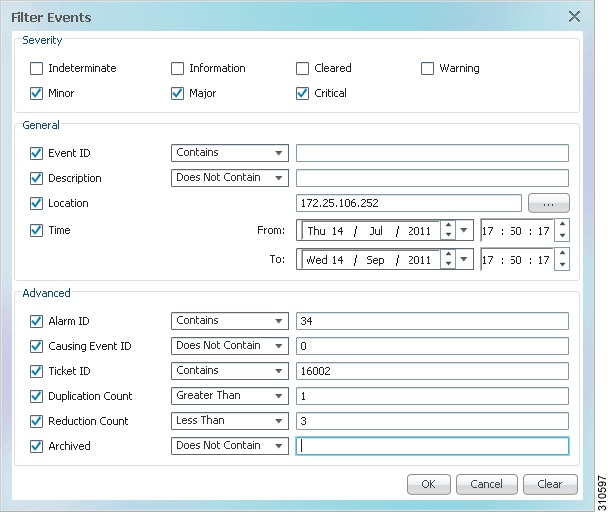Click the OK button
The height and width of the screenshot is (512, 611).
[429, 484]
